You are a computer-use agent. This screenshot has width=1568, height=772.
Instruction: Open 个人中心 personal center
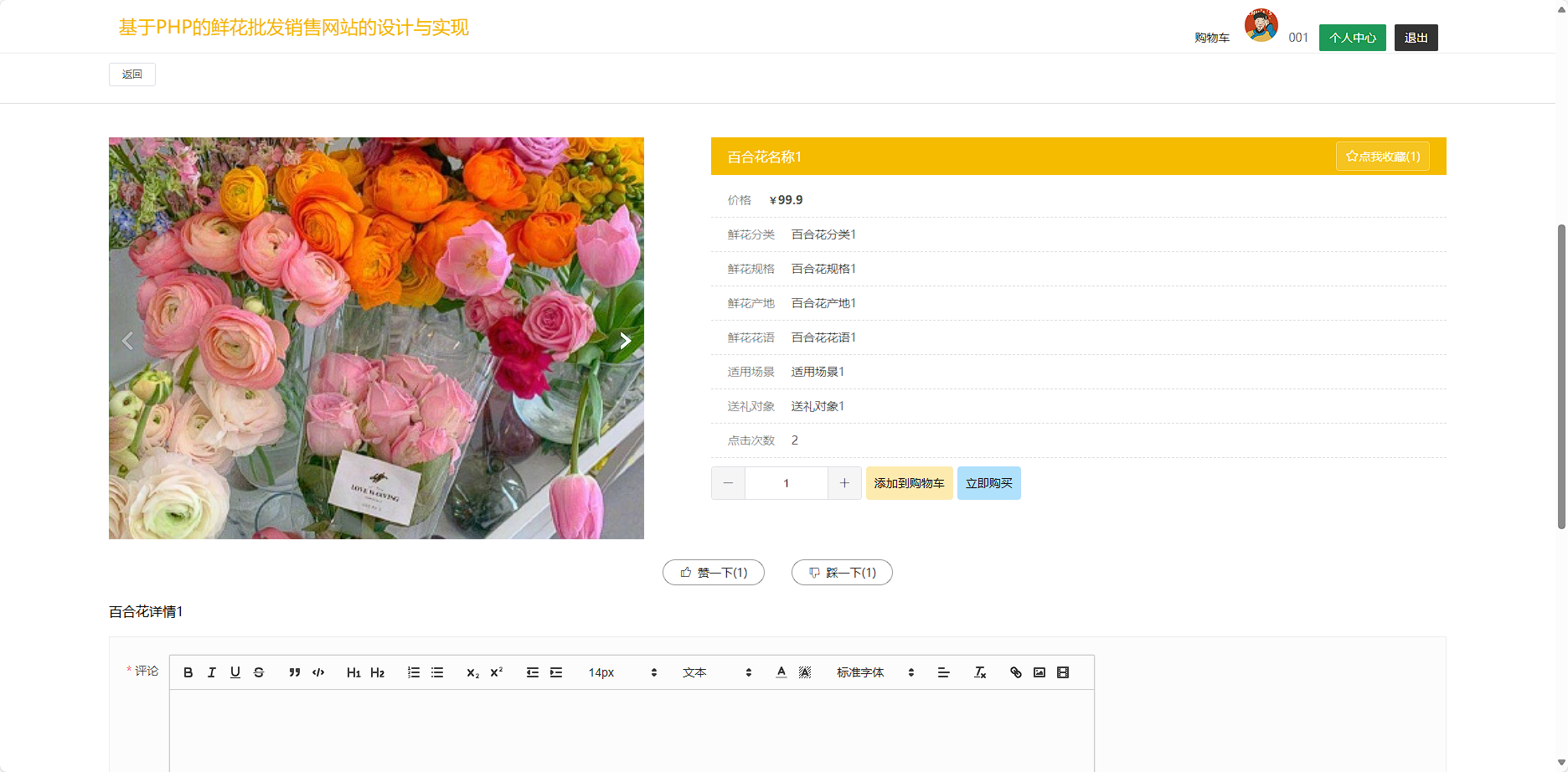pyautogui.click(x=1353, y=38)
